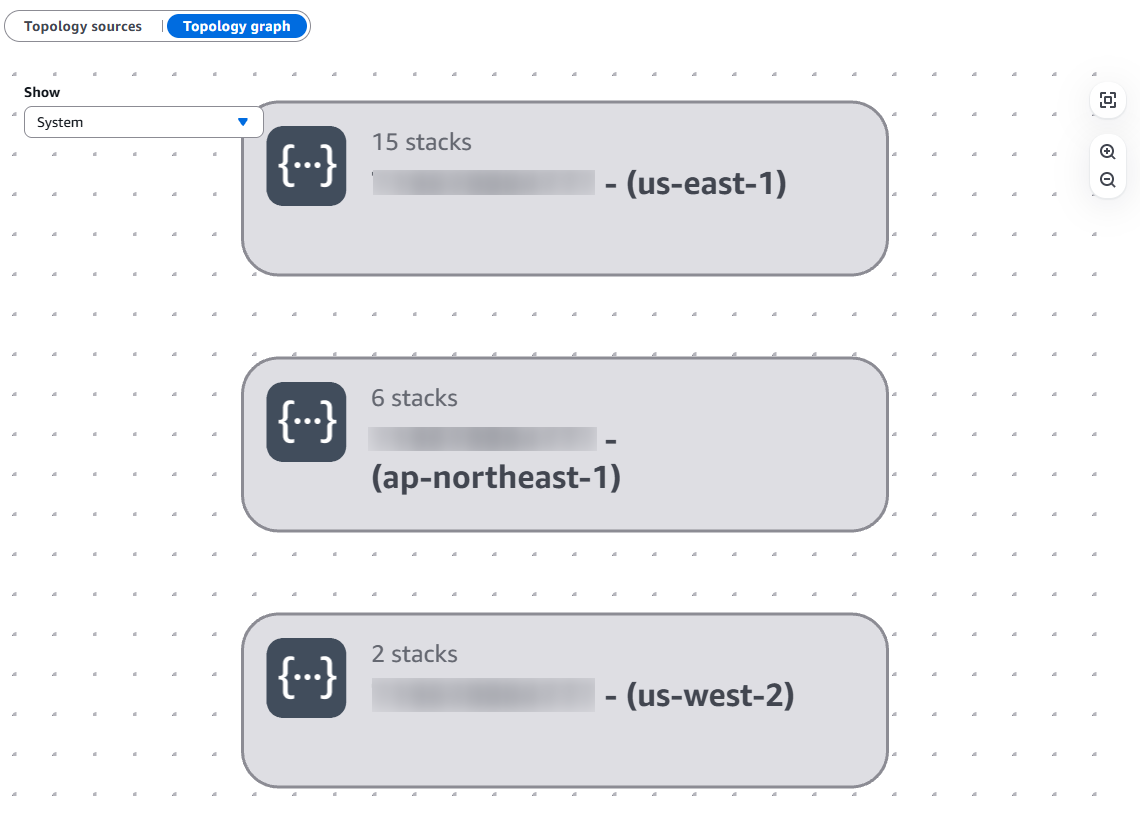Click the "6 stacks" count text
Screen dimensions: 1140x818
[x=414, y=398]
